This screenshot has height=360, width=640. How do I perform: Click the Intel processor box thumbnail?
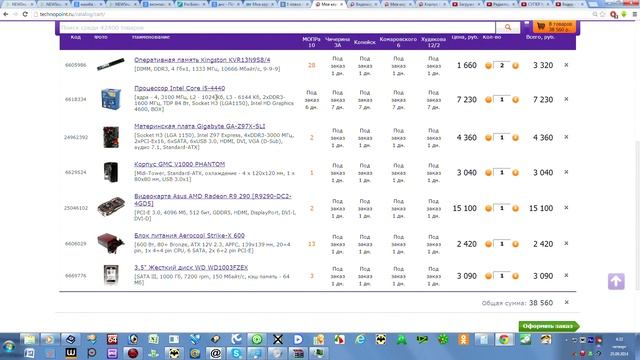tap(111, 99)
